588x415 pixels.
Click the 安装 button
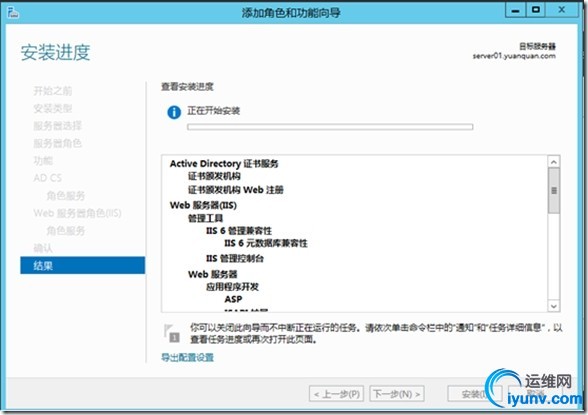pyautogui.click(x=474, y=394)
